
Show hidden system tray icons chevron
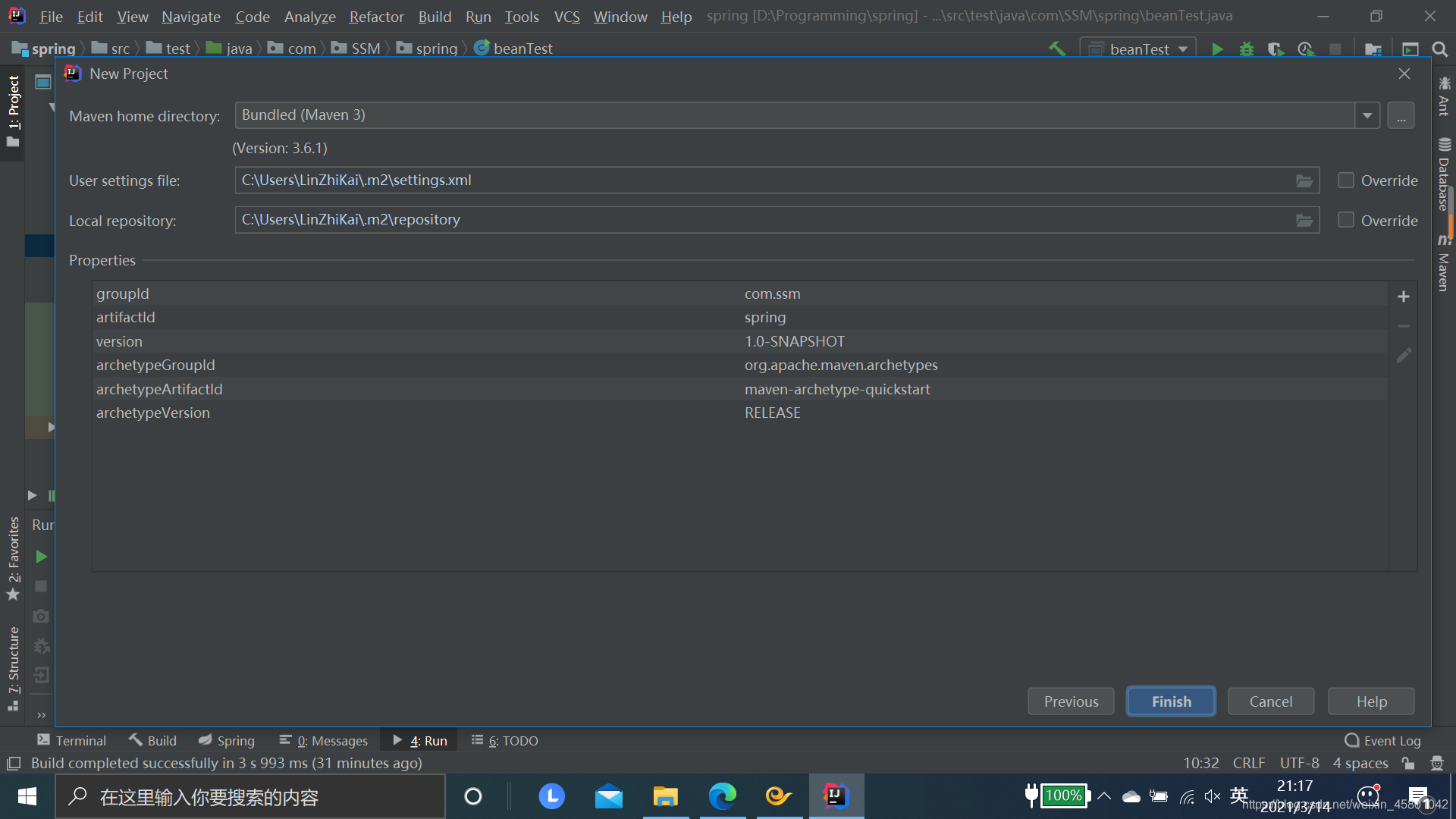[1104, 795]
